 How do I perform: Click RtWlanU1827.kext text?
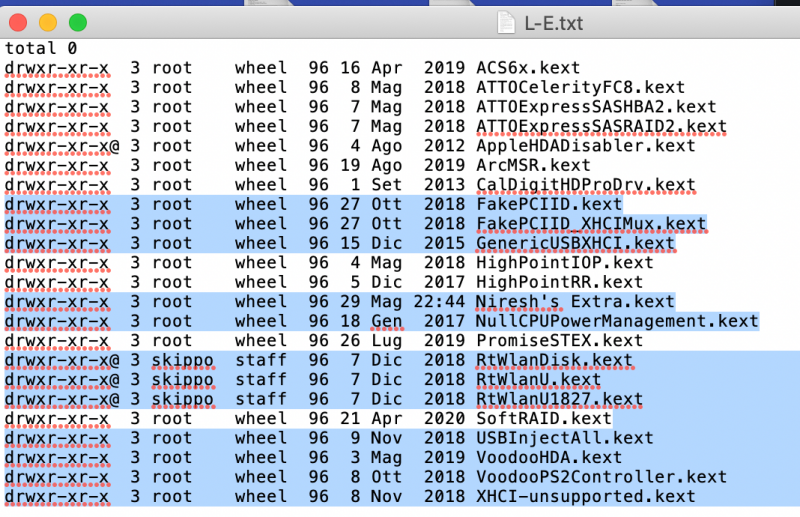tap(559, 399)
